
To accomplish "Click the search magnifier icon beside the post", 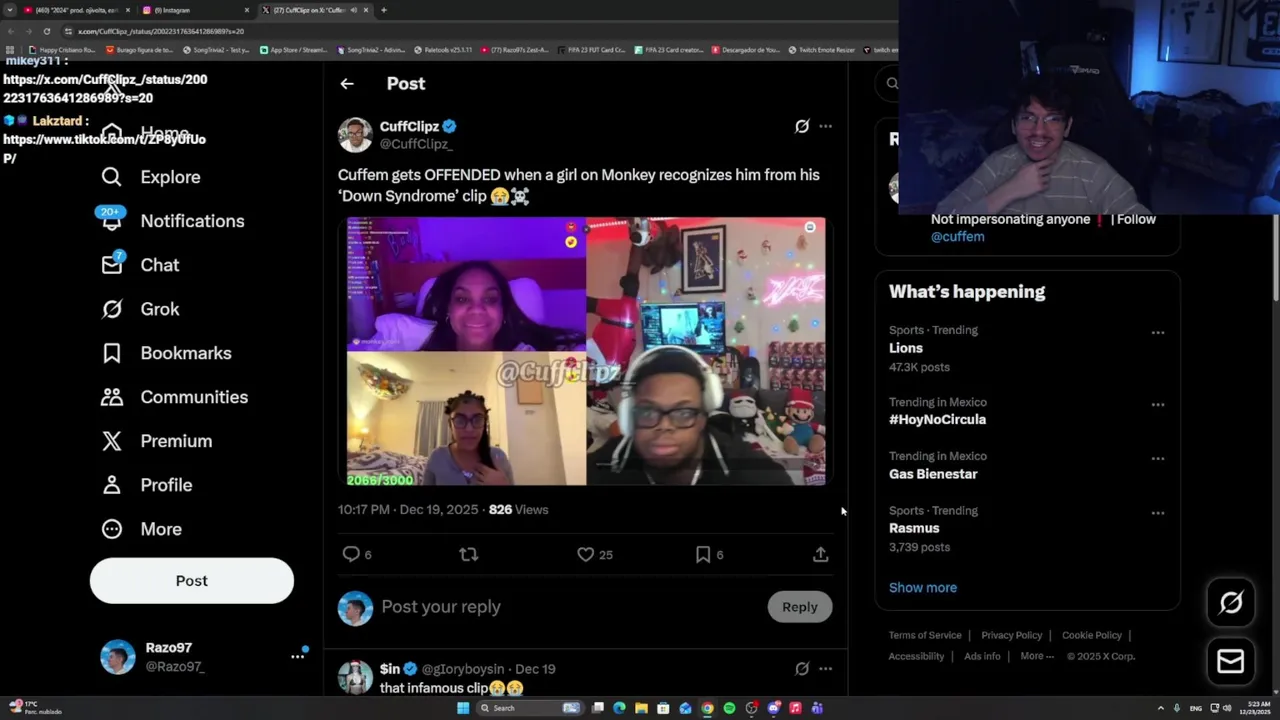I will click(892, 84).
